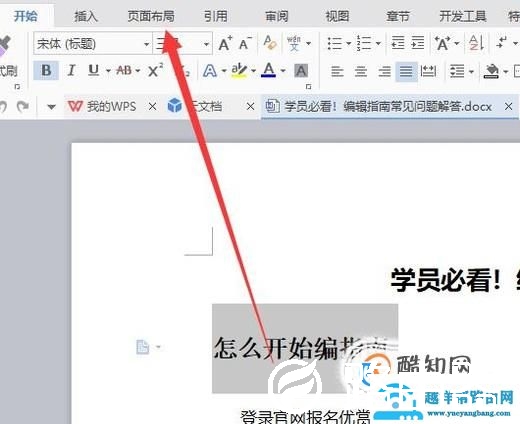Expand numbered list style dropdown arrow
Viewport: 520px width, 424px height.
(378, 43)
